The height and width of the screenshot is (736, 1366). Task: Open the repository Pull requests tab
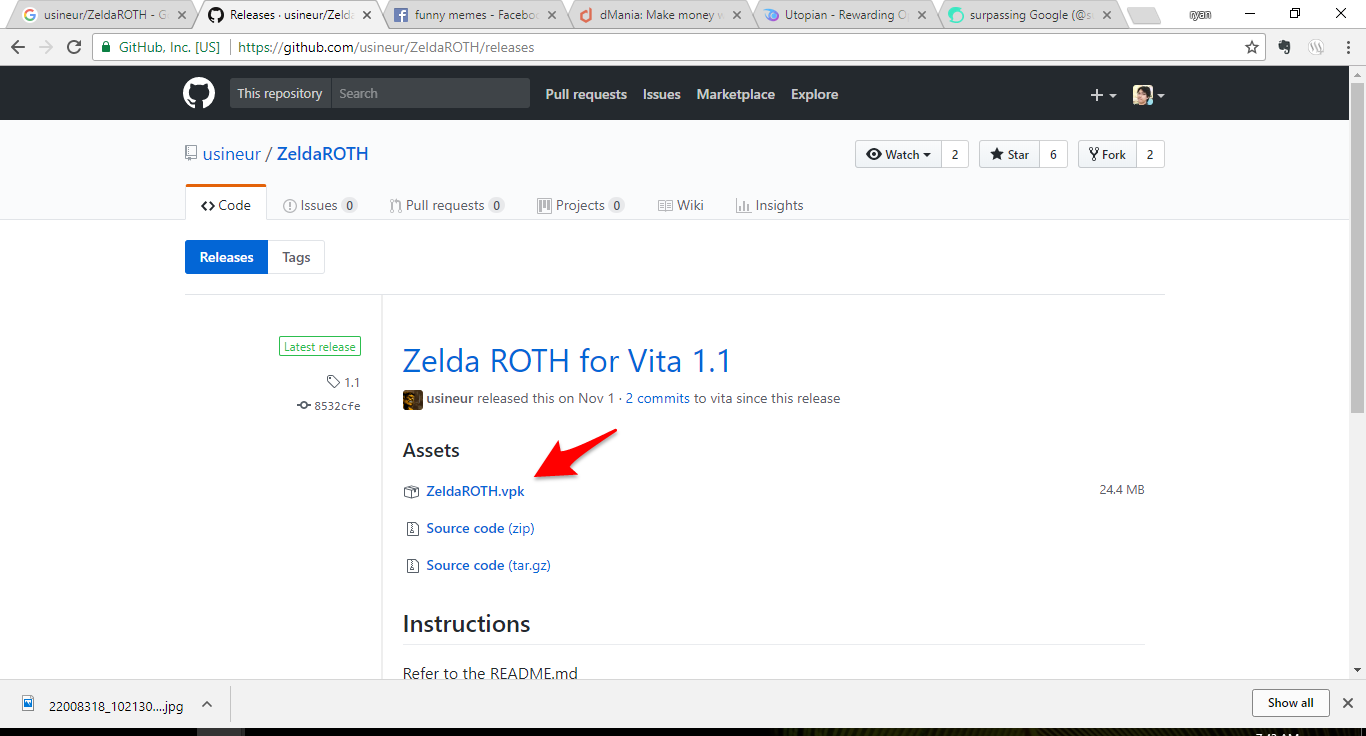[446, 205]
